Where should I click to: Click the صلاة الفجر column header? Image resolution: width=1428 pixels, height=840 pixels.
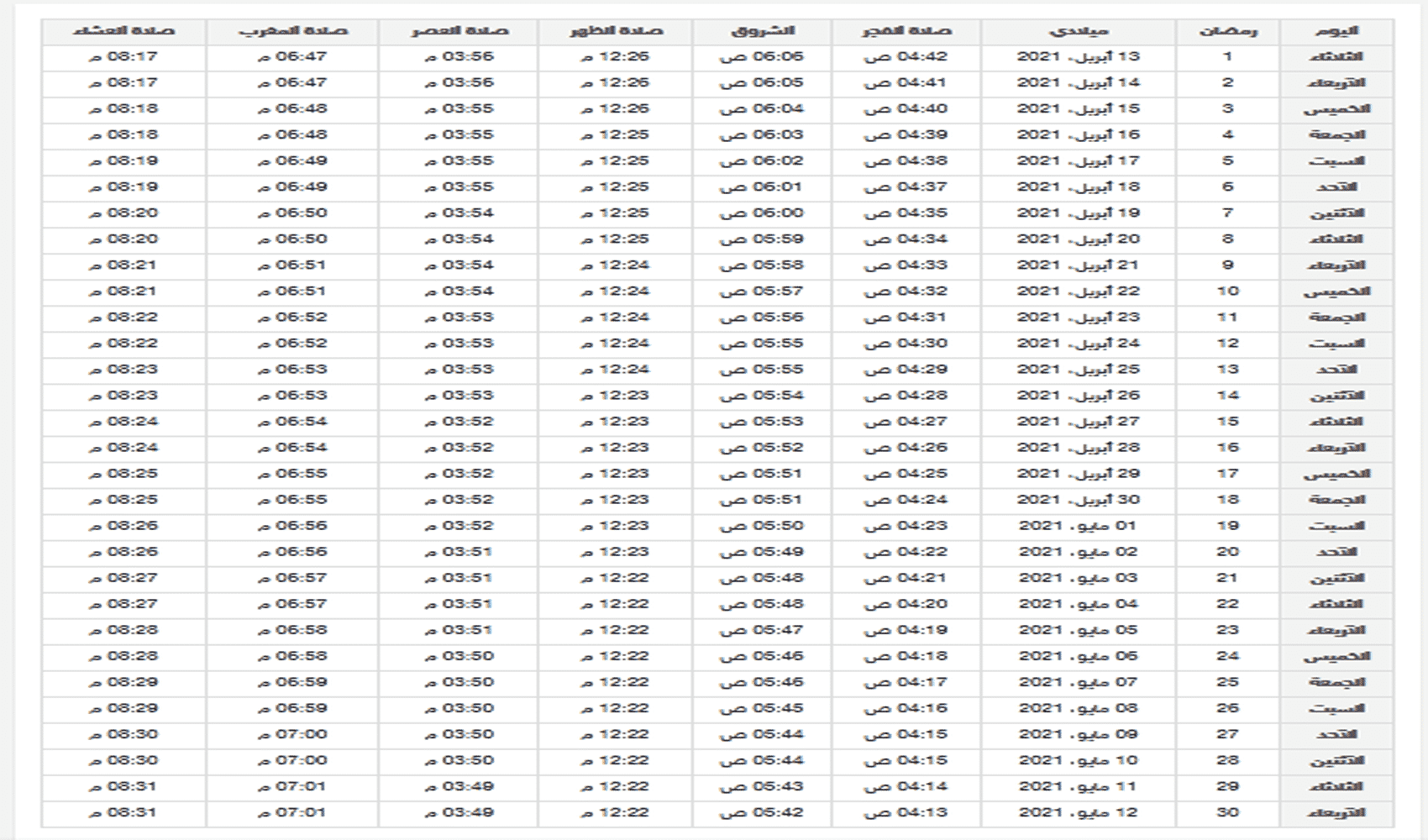point(906,31)
